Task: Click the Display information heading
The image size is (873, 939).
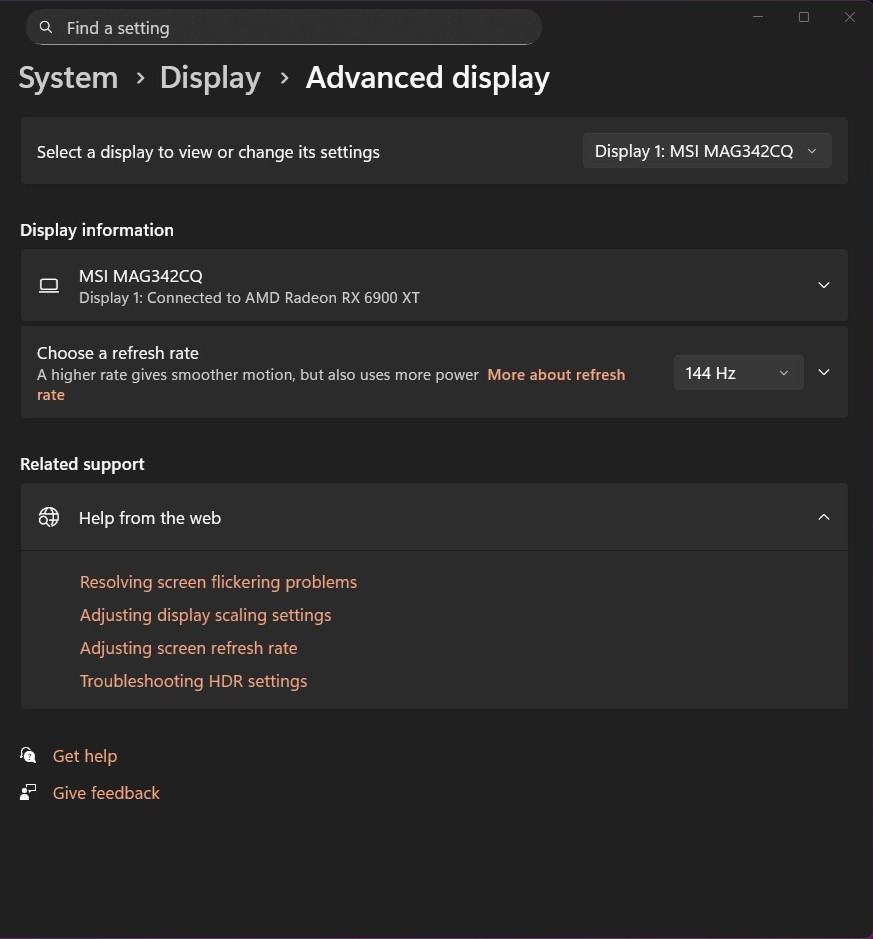Action: click(x=97, y=230)
